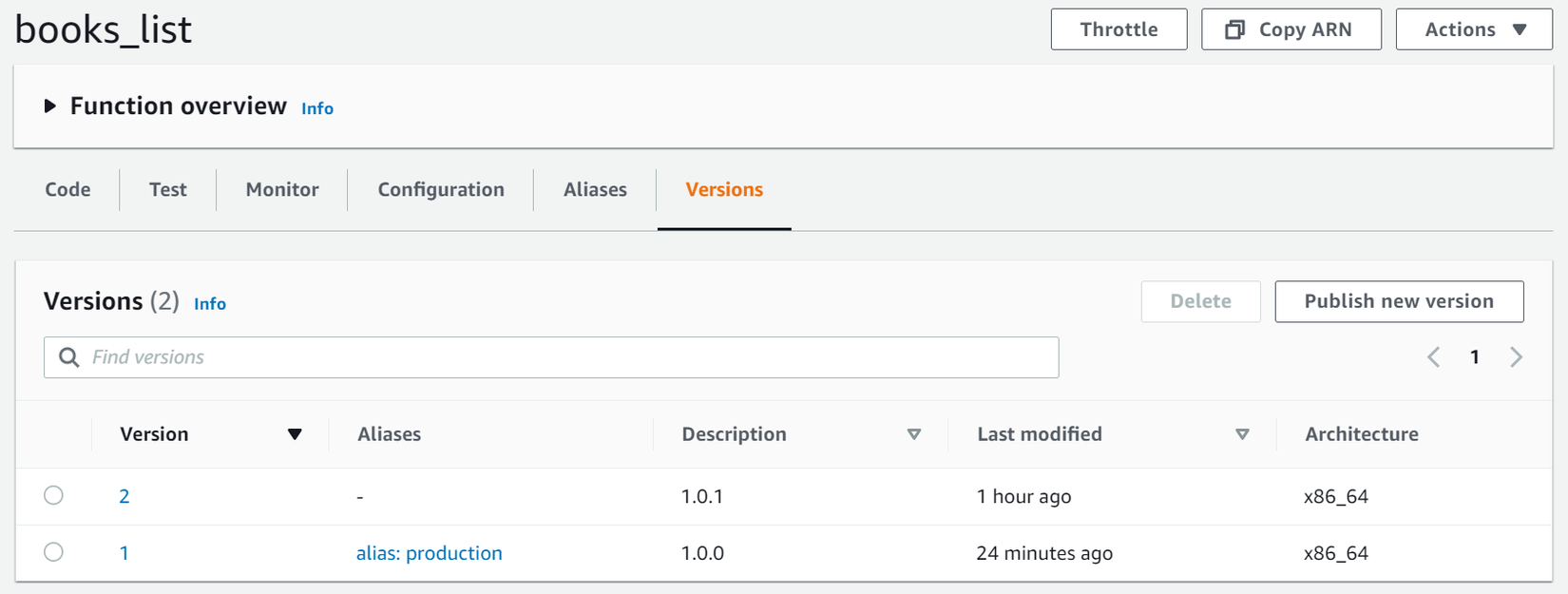
Task: Click the Throttle button
Action: pos(1119,29)
